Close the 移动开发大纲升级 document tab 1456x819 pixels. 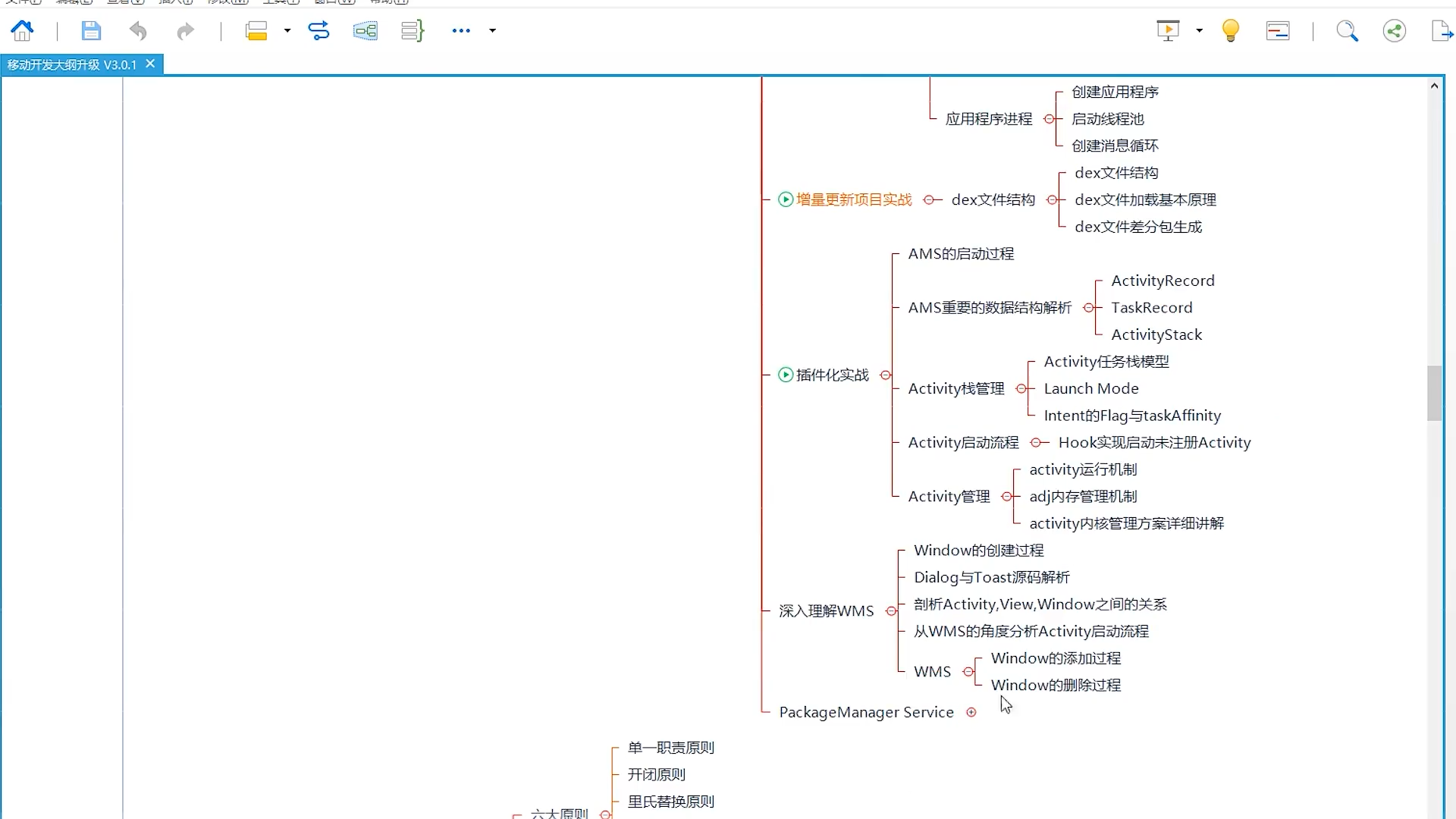tap(150, 64)
